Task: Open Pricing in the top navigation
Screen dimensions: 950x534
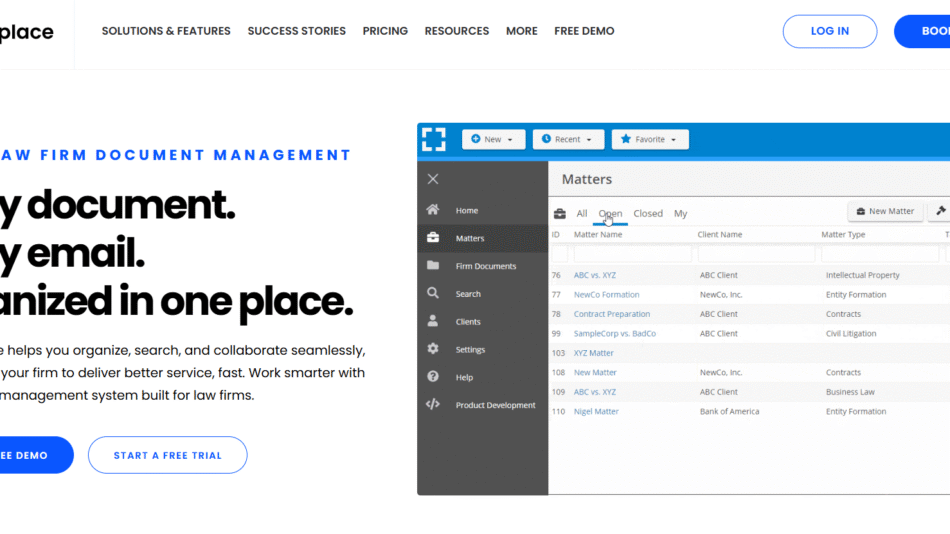Action: click(x=385, y=31)
